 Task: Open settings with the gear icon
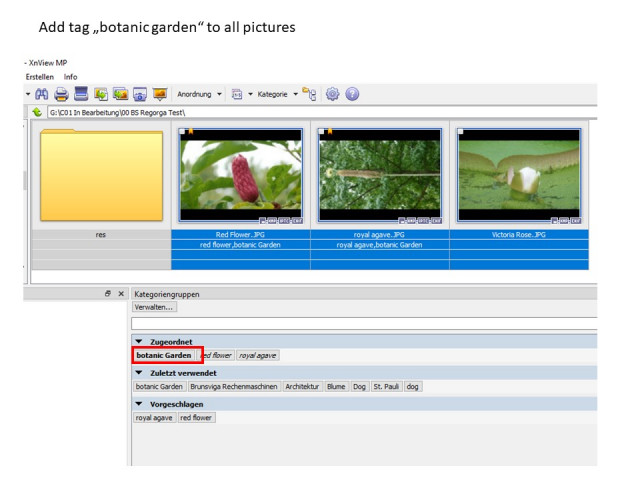pos(332,94)
